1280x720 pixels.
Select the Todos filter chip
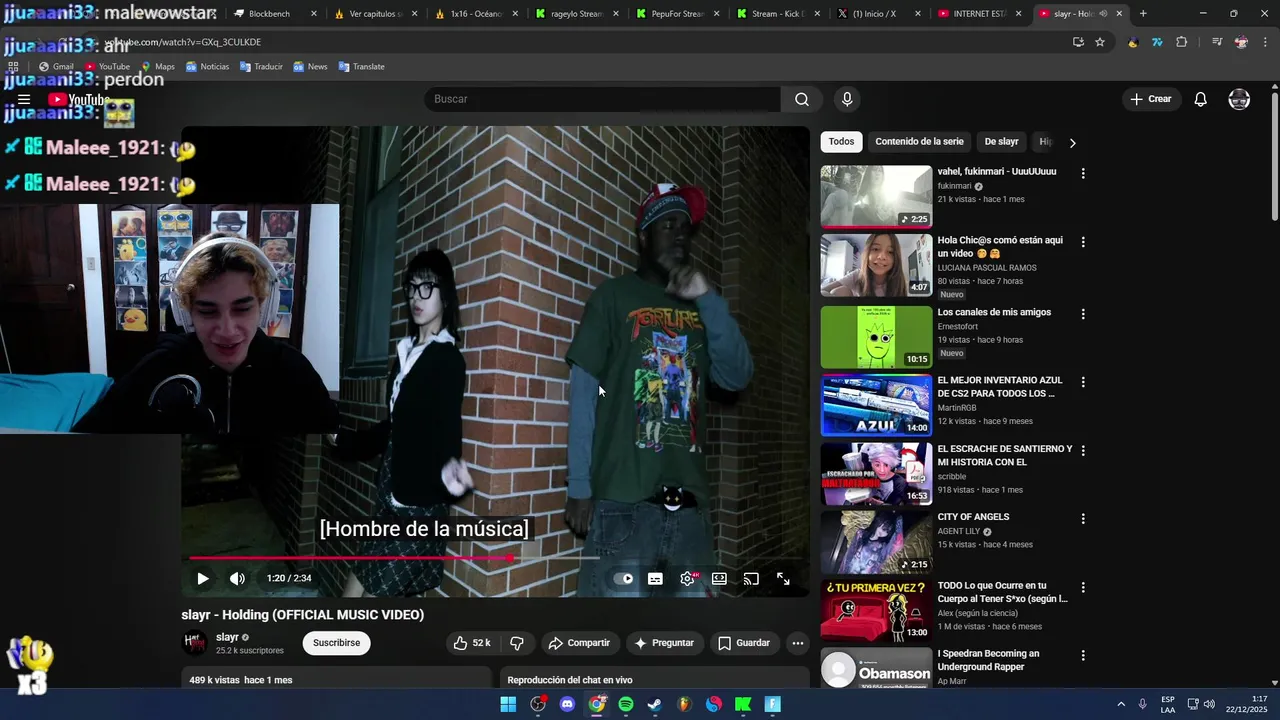[841, 142]
